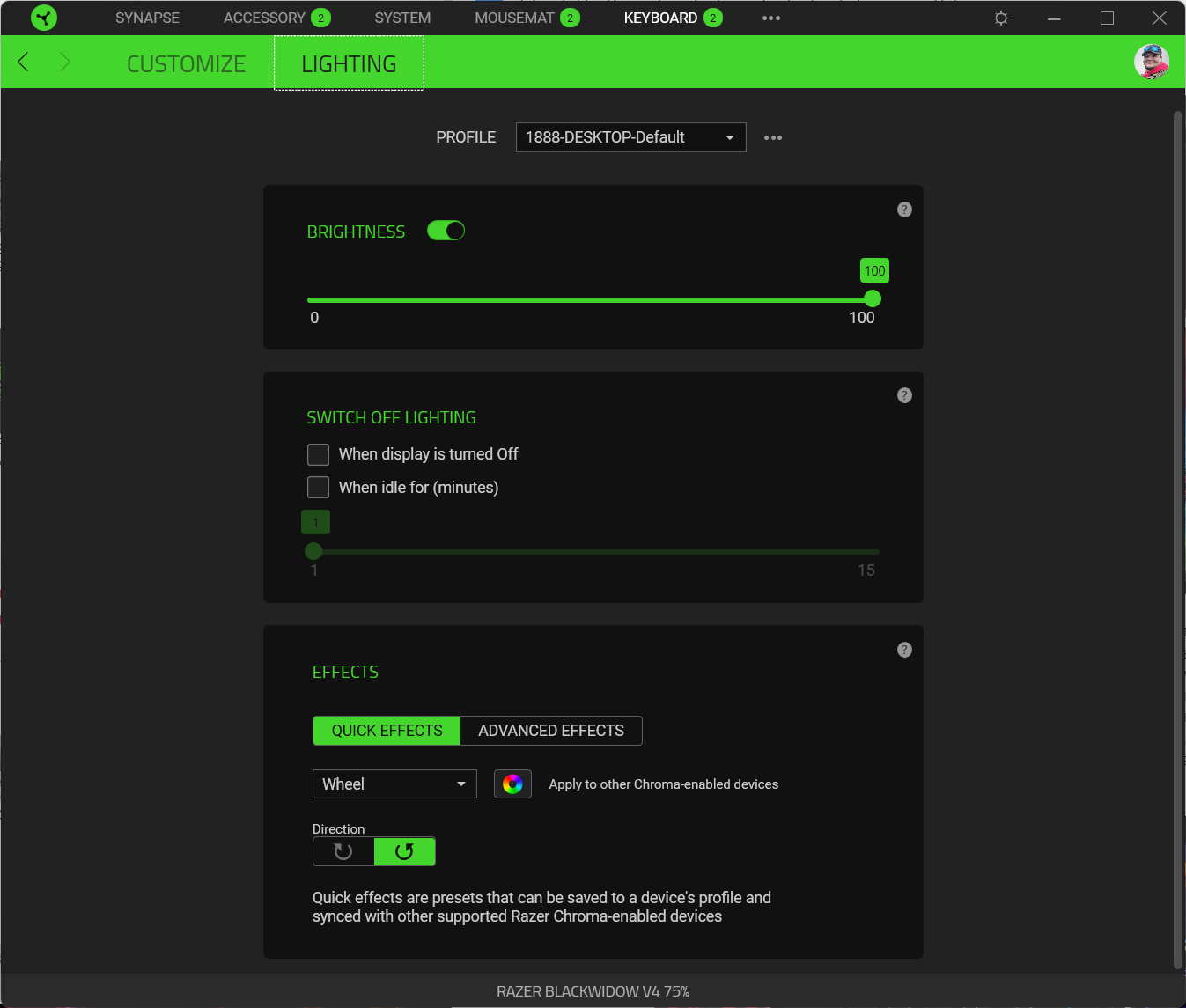
Task: Switch to the Synapse tab
Action: pos(147,18)
